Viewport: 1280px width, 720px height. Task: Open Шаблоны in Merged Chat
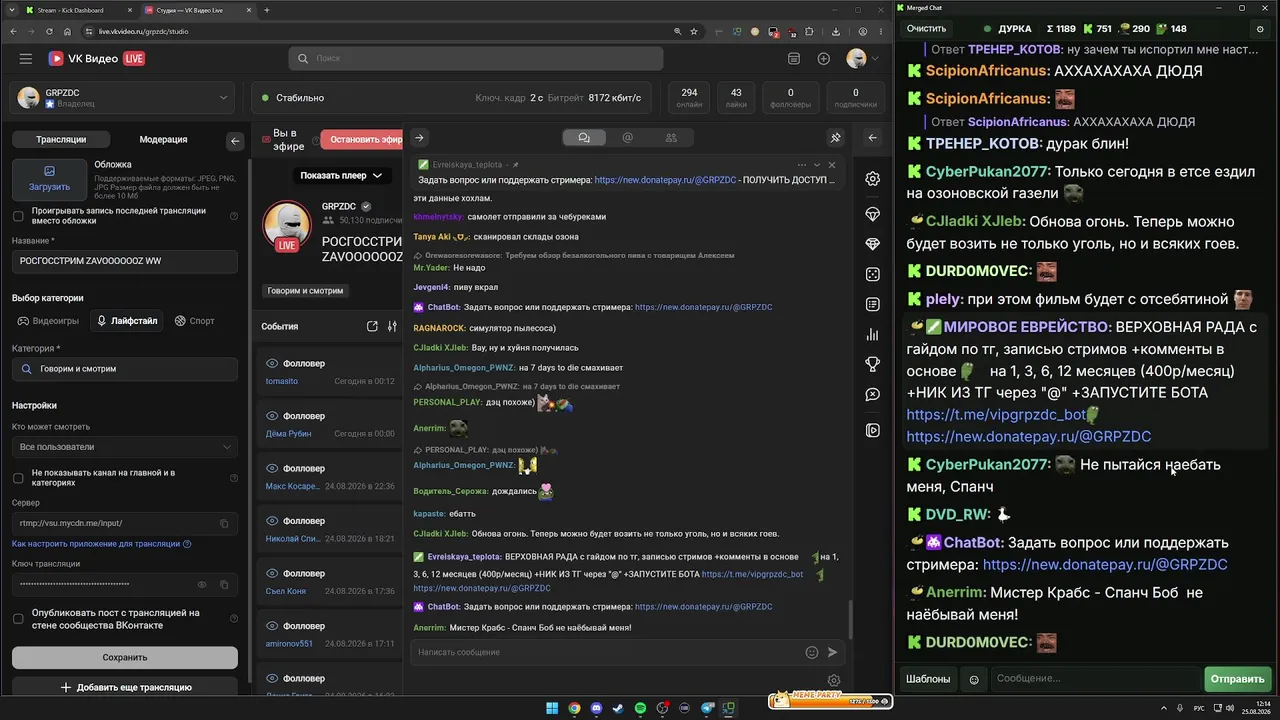click(928, 679)
